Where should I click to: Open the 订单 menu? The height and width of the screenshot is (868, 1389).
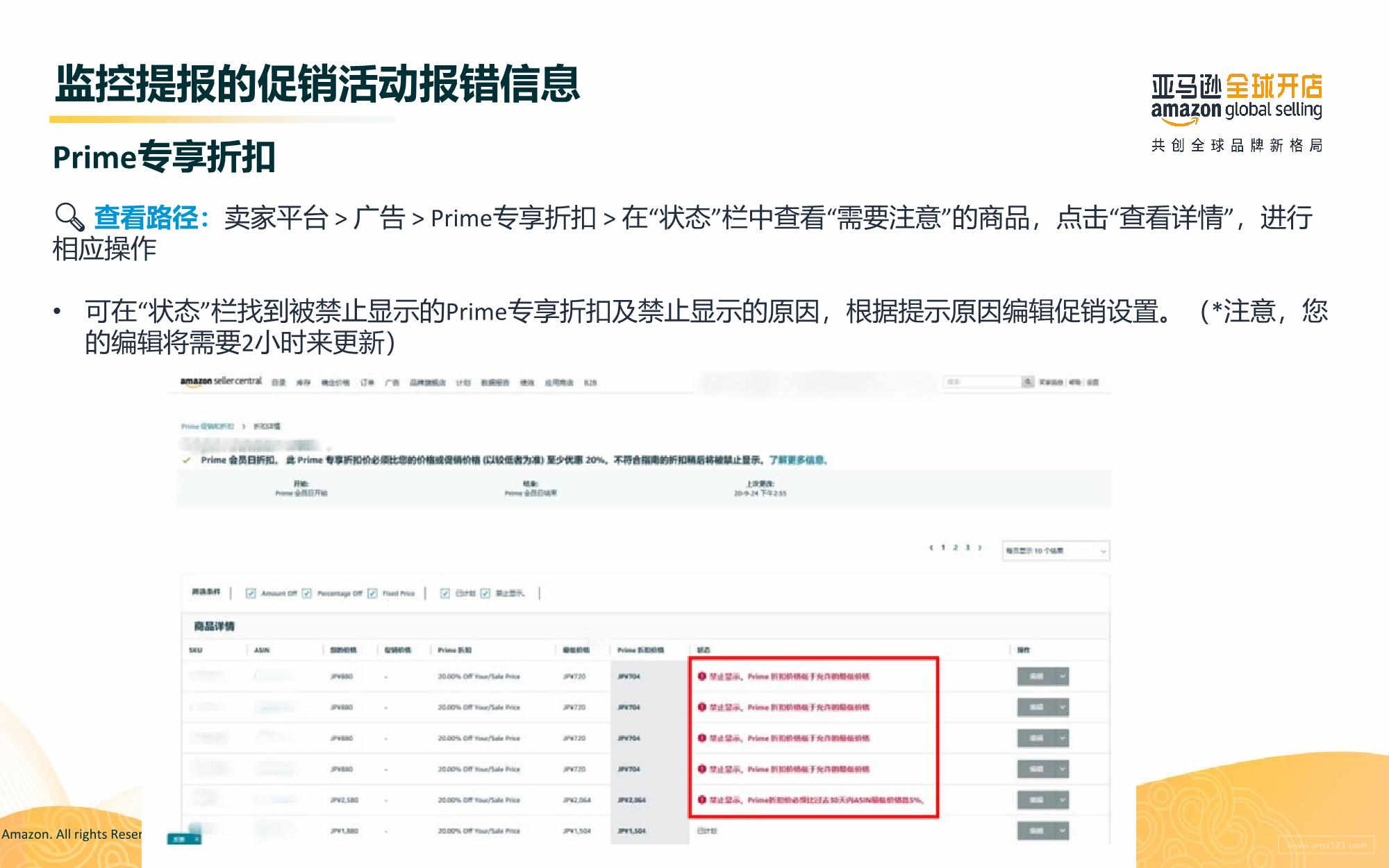click(367, 383)
